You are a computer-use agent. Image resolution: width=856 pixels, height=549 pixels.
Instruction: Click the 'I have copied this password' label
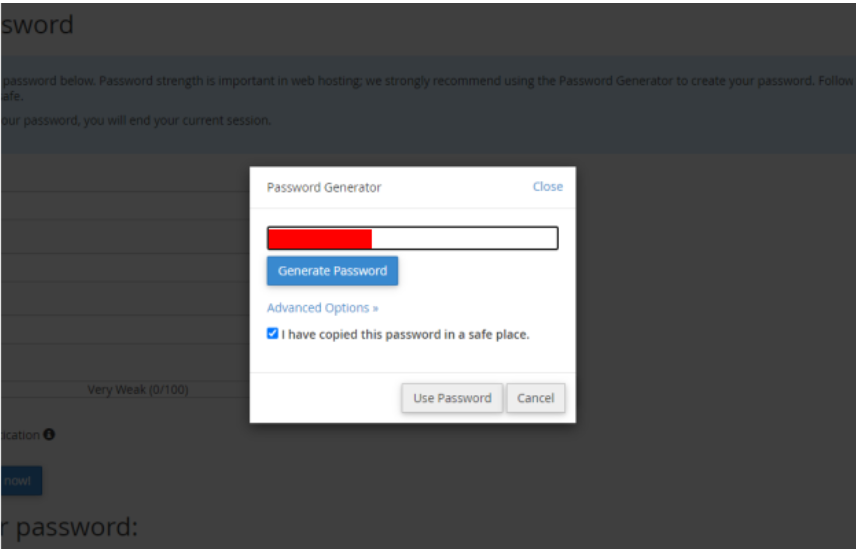click(x=406, y=335)
